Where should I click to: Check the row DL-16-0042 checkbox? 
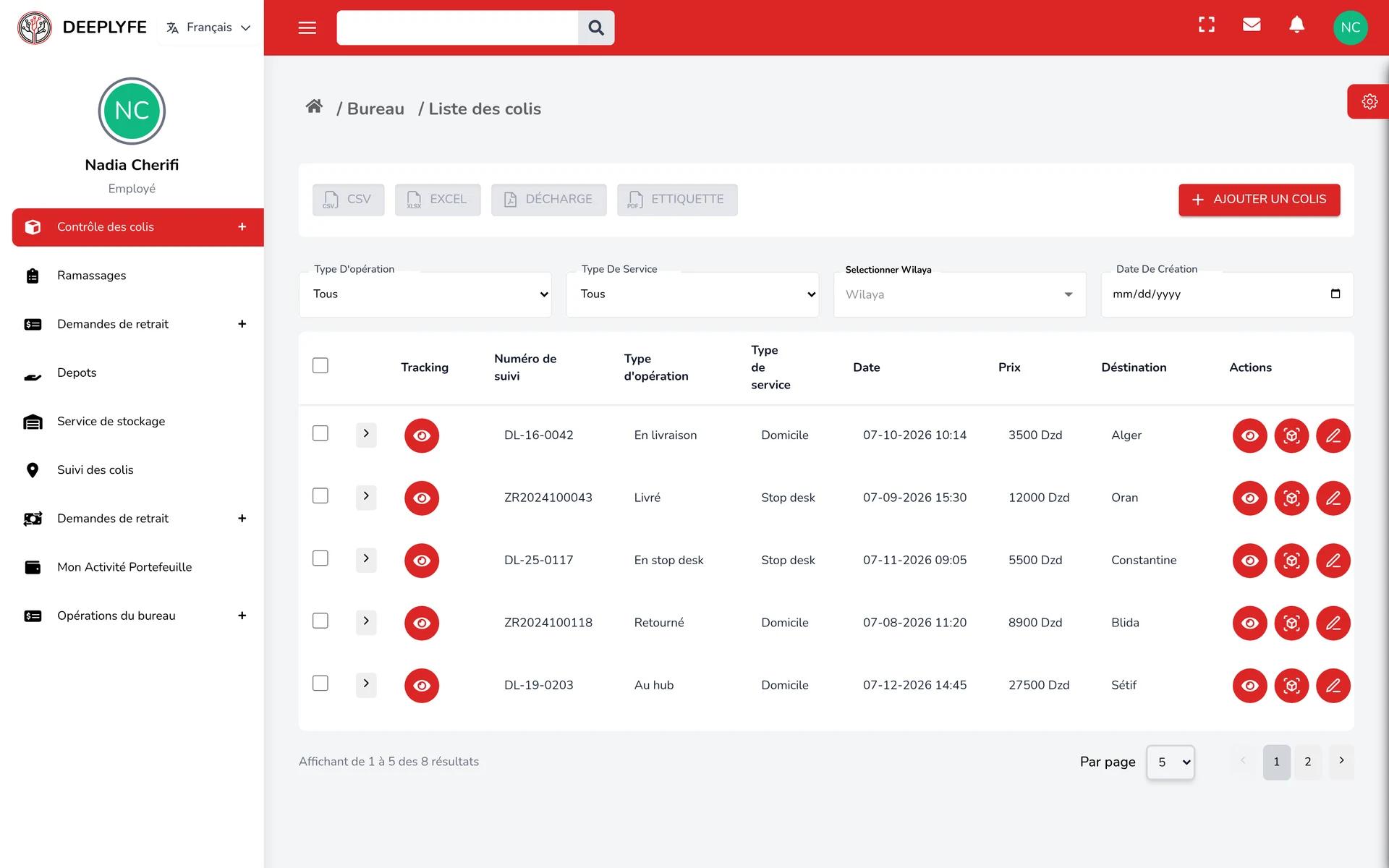click(x=320, y=433)
